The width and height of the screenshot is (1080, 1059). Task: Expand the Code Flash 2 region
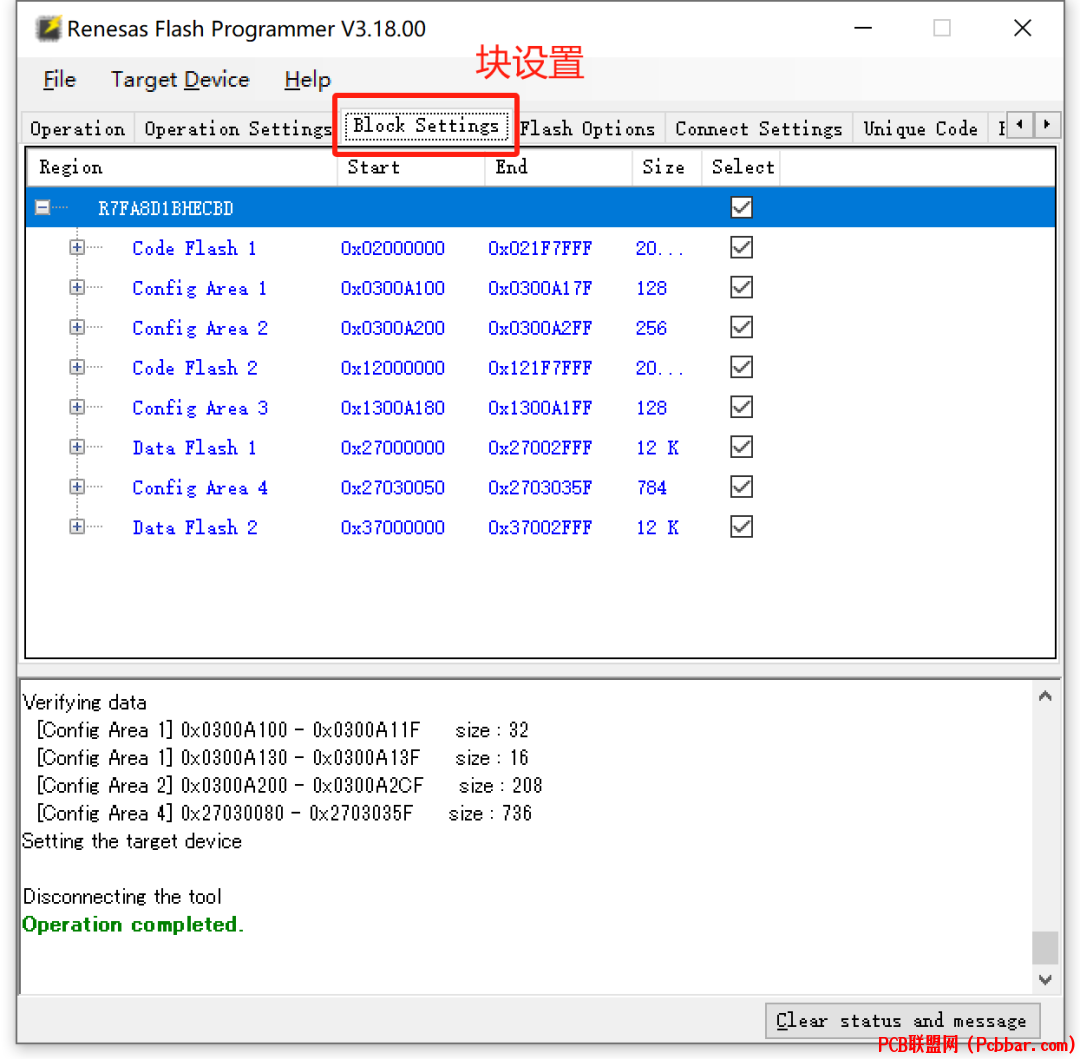77,367
